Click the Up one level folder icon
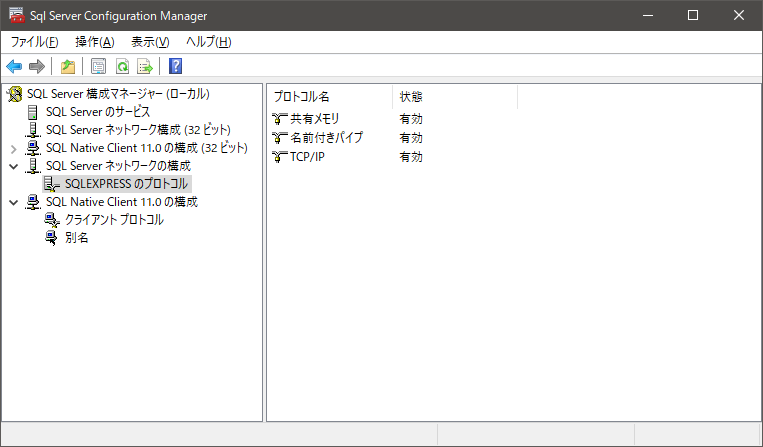 pos(68,66)
